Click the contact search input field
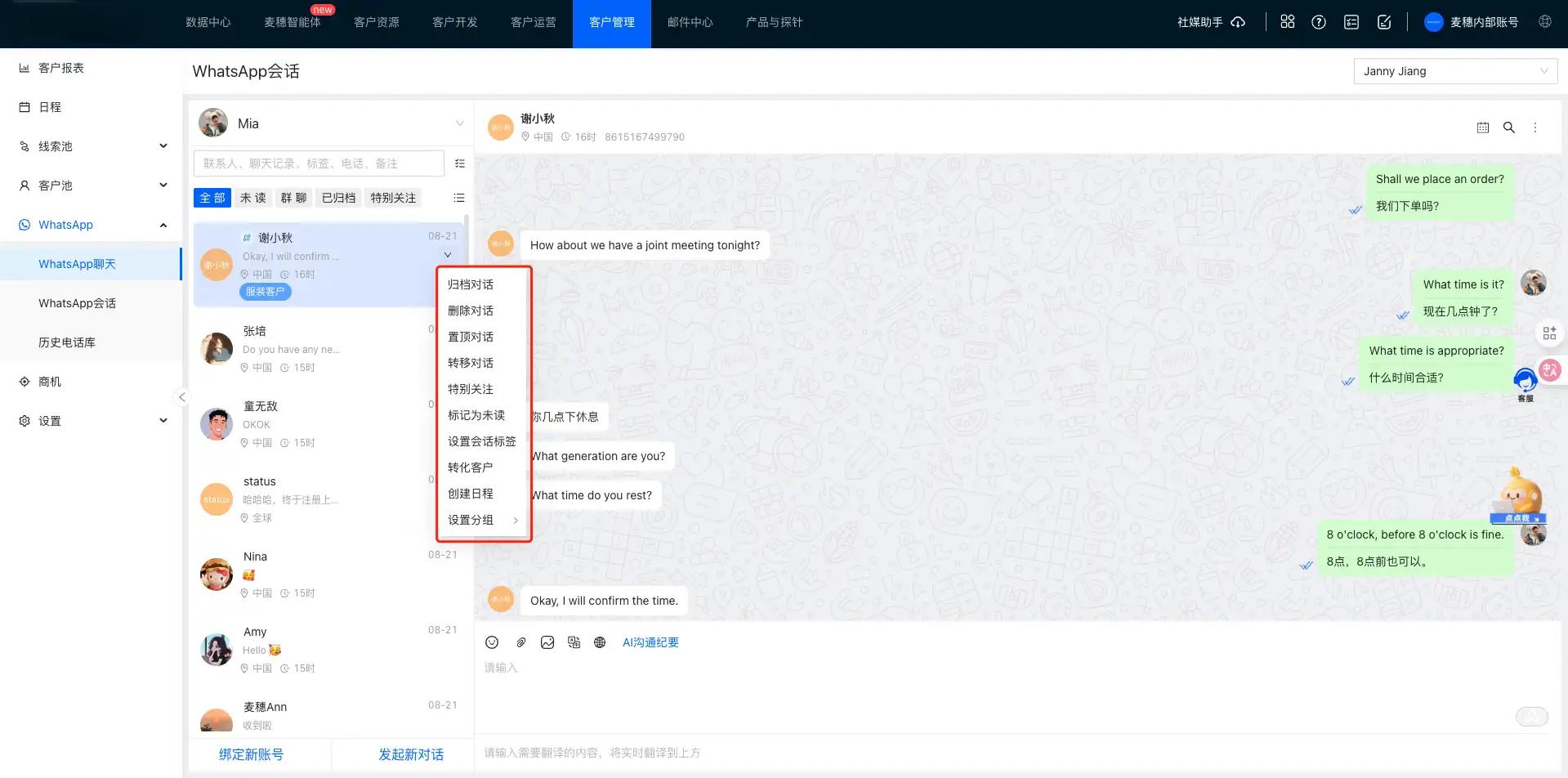This screenshot has width=1568, height=778. click(x=319, y=163)
